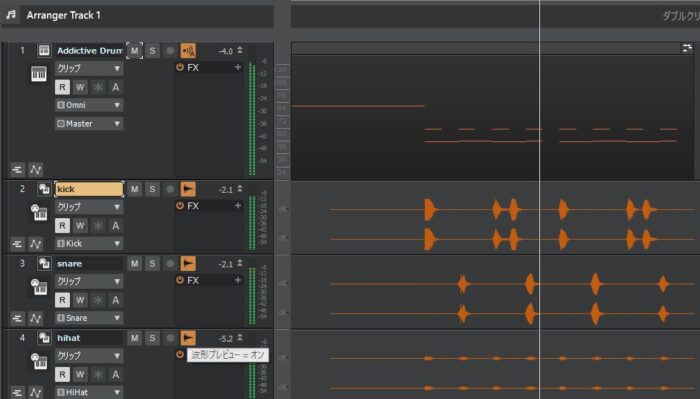700x399 pixels.
Task: Toggle FX bin power on kick track
Action: tap(180, 206)
